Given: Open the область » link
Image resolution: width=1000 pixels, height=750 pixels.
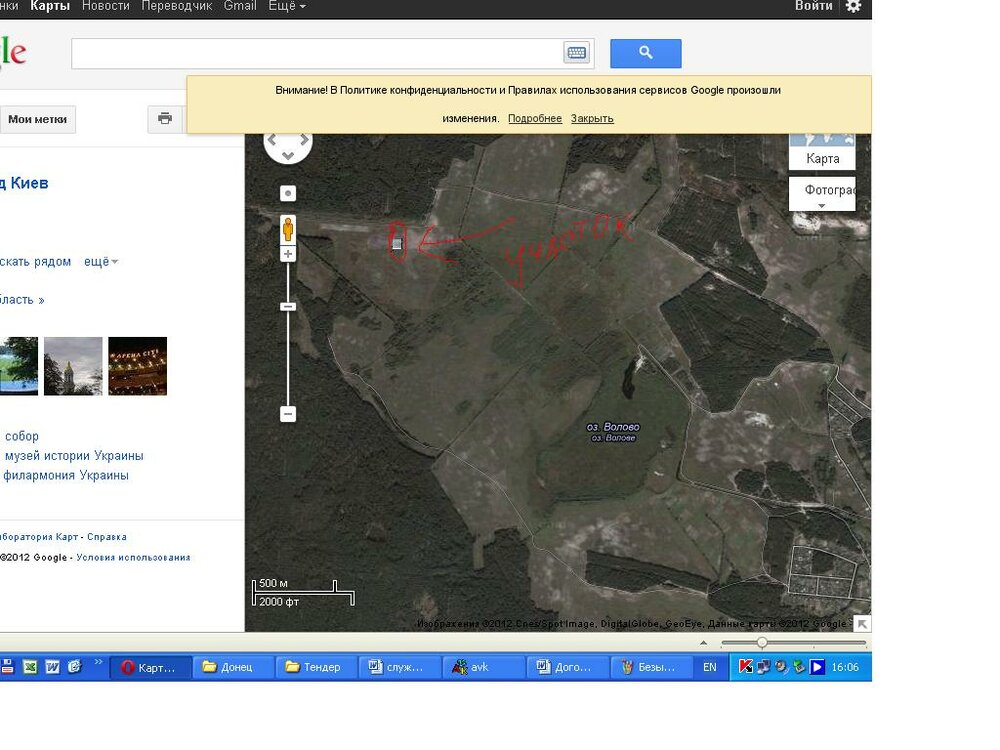Looking at the screenshot, I should click(x=22, y=300).
